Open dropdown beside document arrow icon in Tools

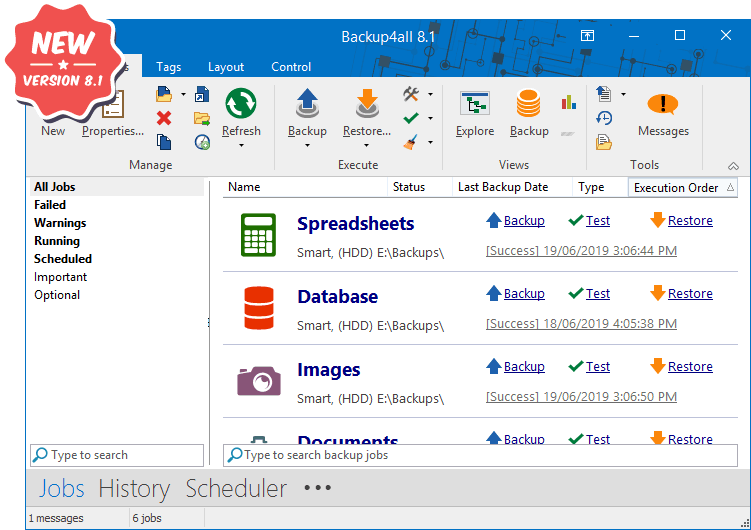click(x=623, y=94)
